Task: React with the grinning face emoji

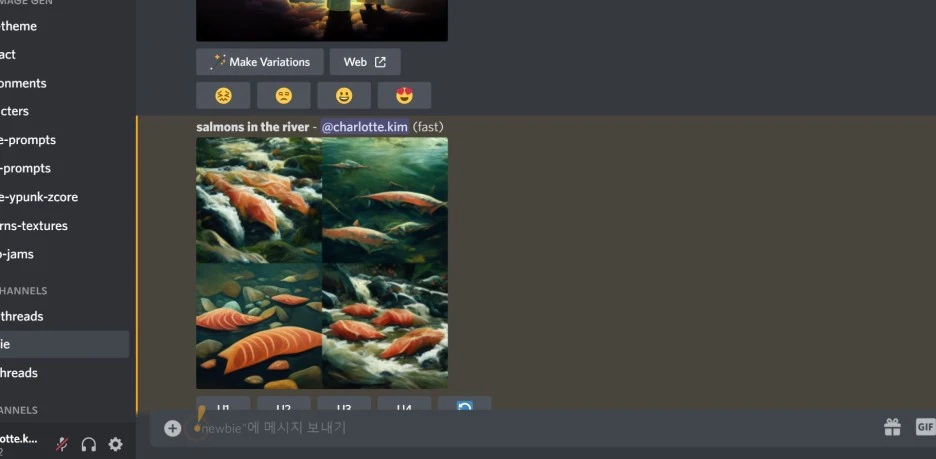Action: tap(344, 96)
